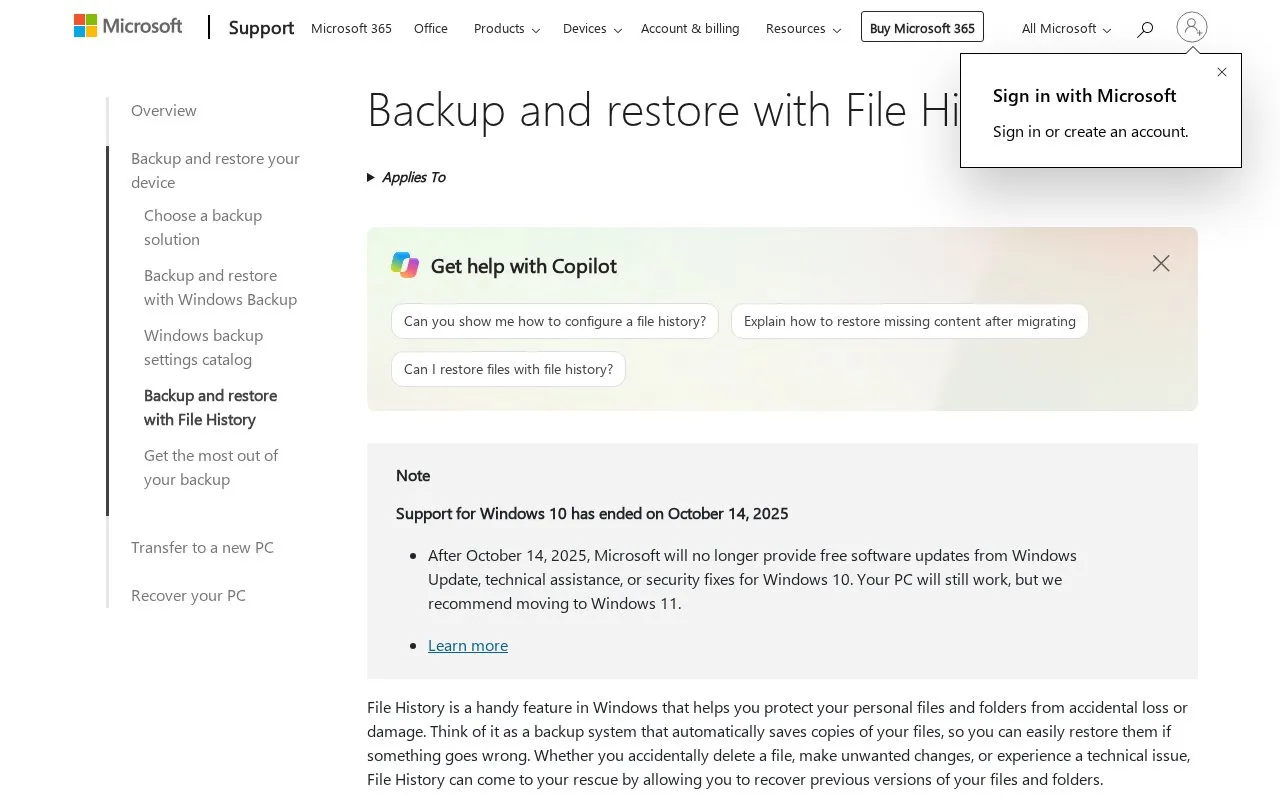Image resolution: width=1280 pixels, height=800 pixels.
Task: Go to 'Backup and restore with Windows Backup'
Action: 220,287
